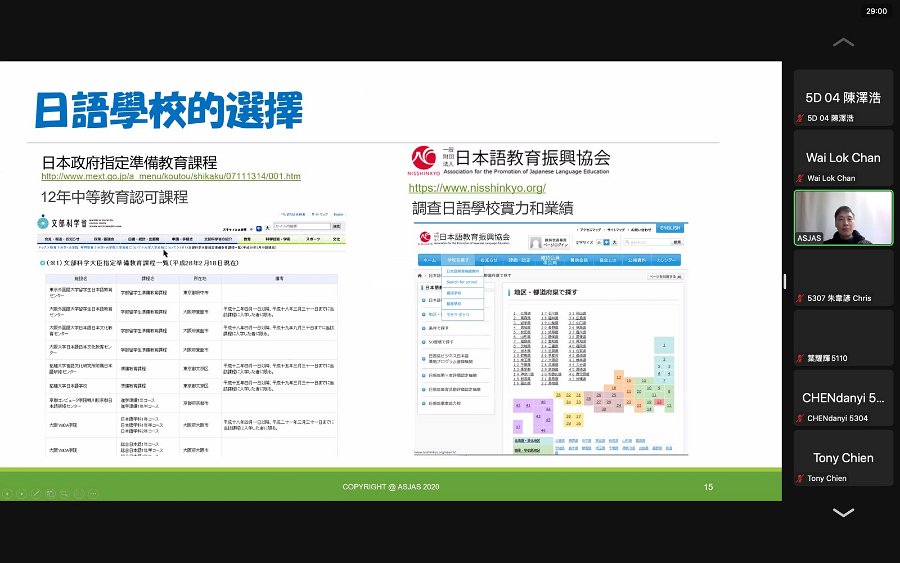Click muted mic icon of Tony Chien
This screenshot has height=563, width=900.
click(x=800, y=479)
